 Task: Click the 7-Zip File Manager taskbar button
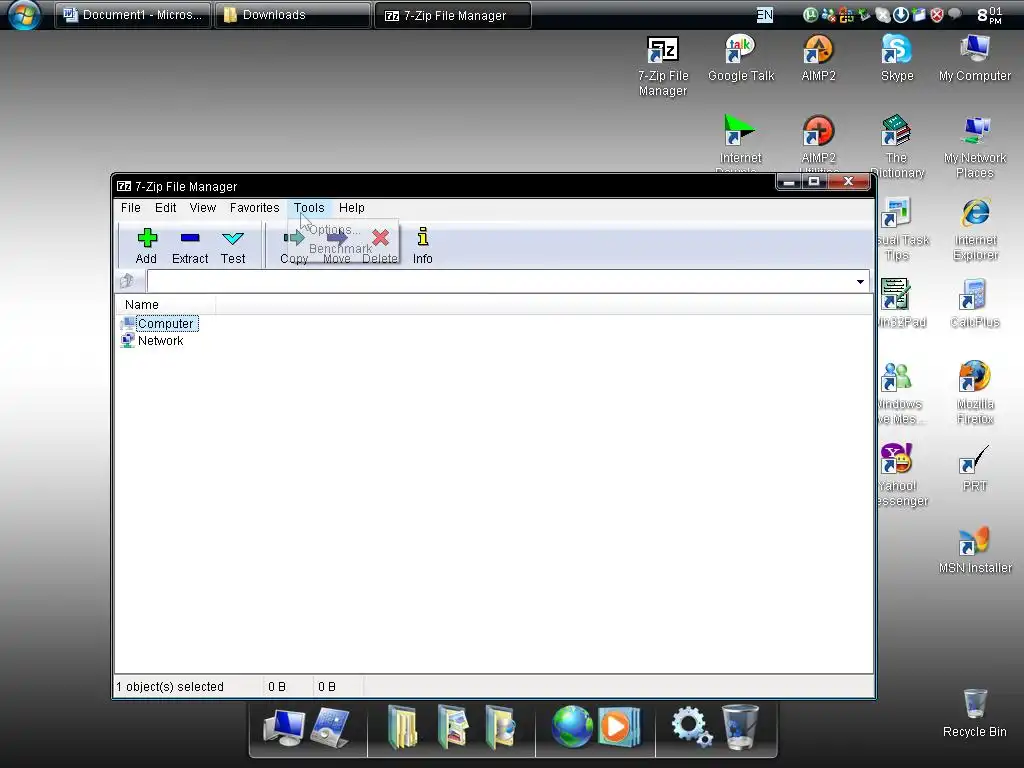coord(453,15)
